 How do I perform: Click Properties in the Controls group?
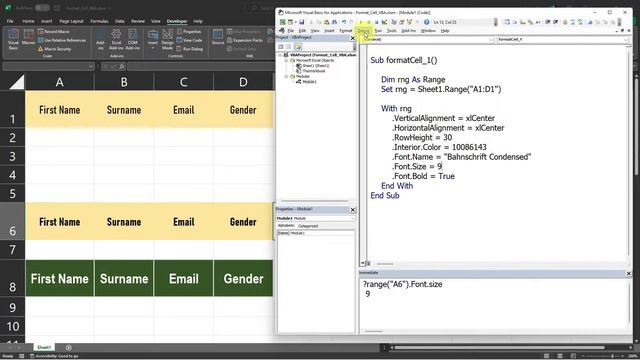pyautogui.click(x=189, y=31)
